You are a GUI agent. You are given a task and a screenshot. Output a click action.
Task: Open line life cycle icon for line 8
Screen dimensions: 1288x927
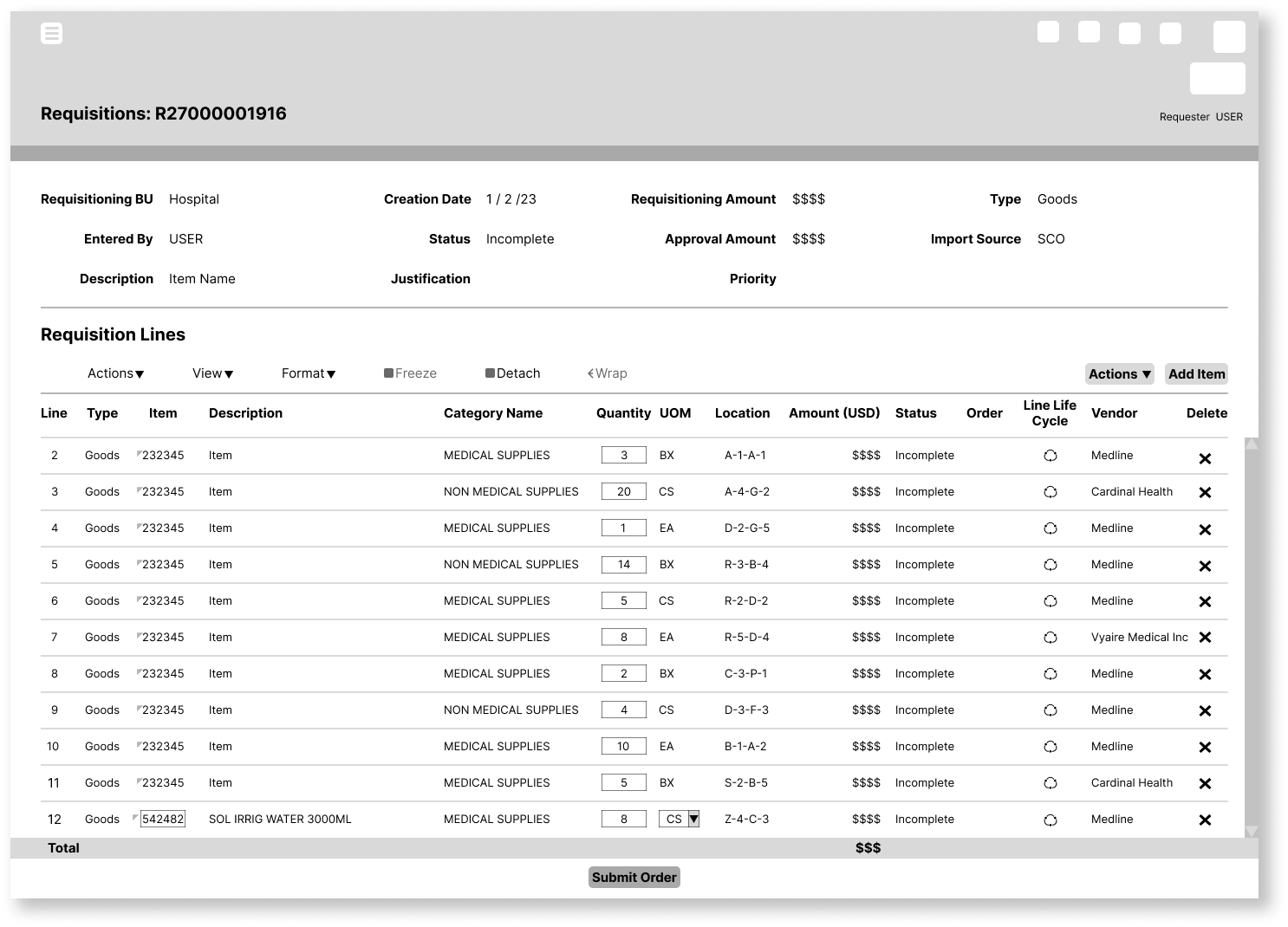(x=1051, y=674)
